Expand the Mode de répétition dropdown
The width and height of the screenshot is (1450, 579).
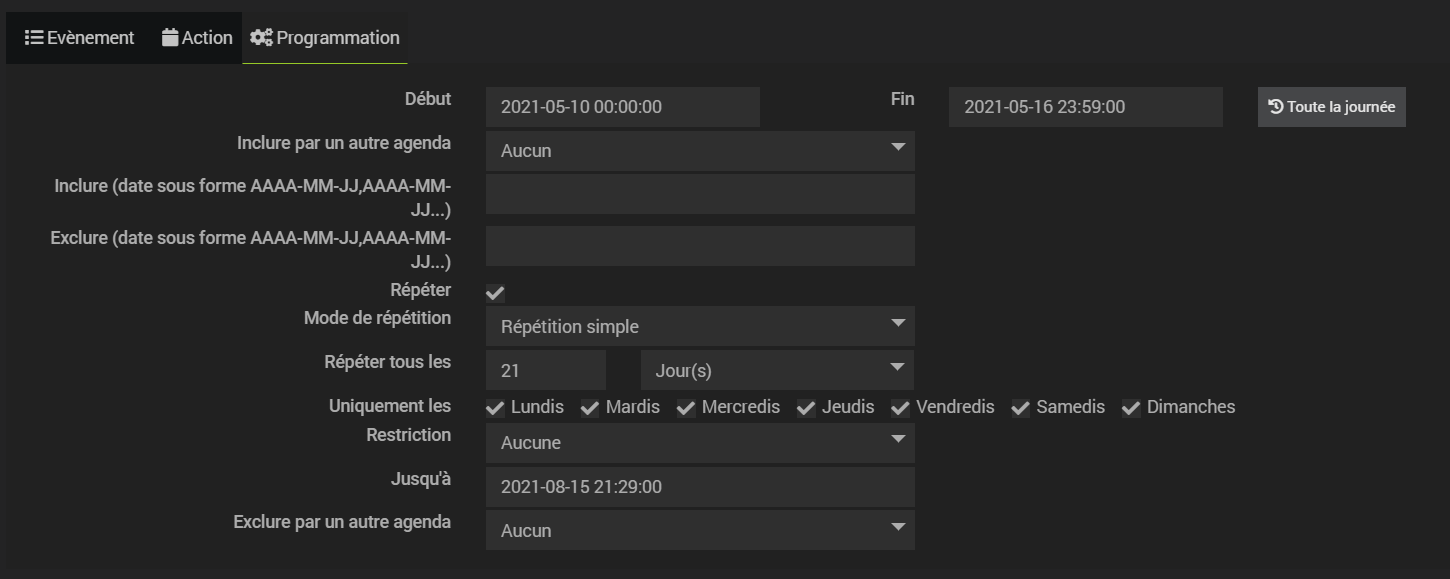pos(700,327)
